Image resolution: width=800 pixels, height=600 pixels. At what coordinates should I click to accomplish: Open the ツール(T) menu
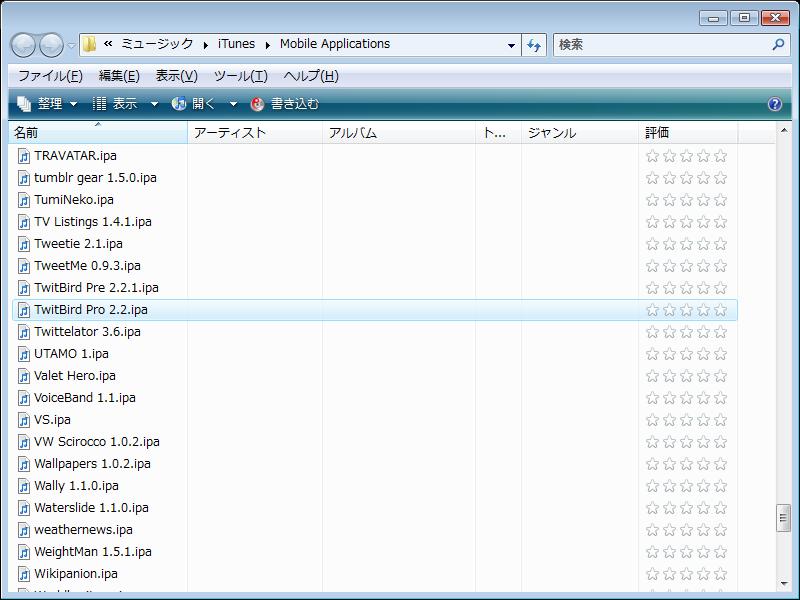click(240, 76)
